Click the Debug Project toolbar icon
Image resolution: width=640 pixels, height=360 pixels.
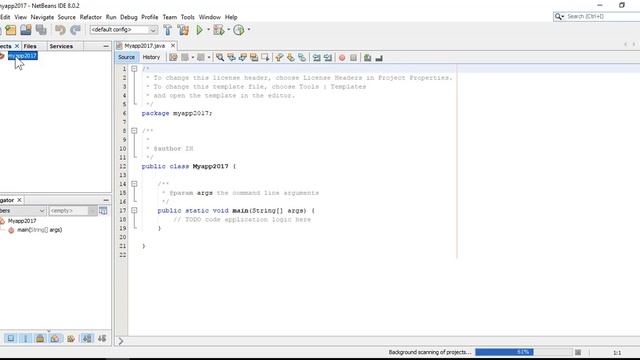coord(219,30)
